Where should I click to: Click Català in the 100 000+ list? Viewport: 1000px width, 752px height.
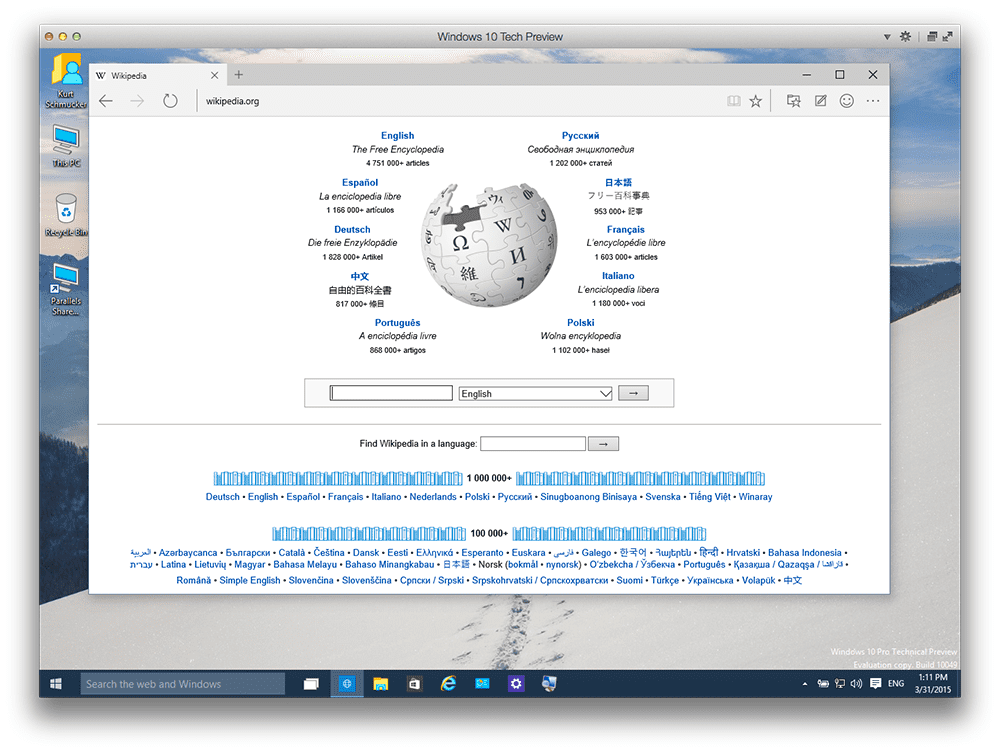coord(291,552)
